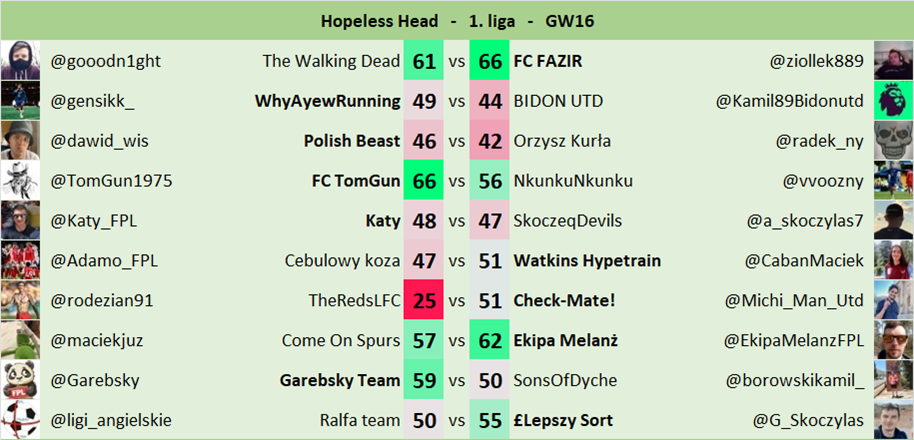This screenshot has width=914, height=440.
Task: Click the sunglasses avatar by @EkipaMelanzFPL
Action: point(894,340)
